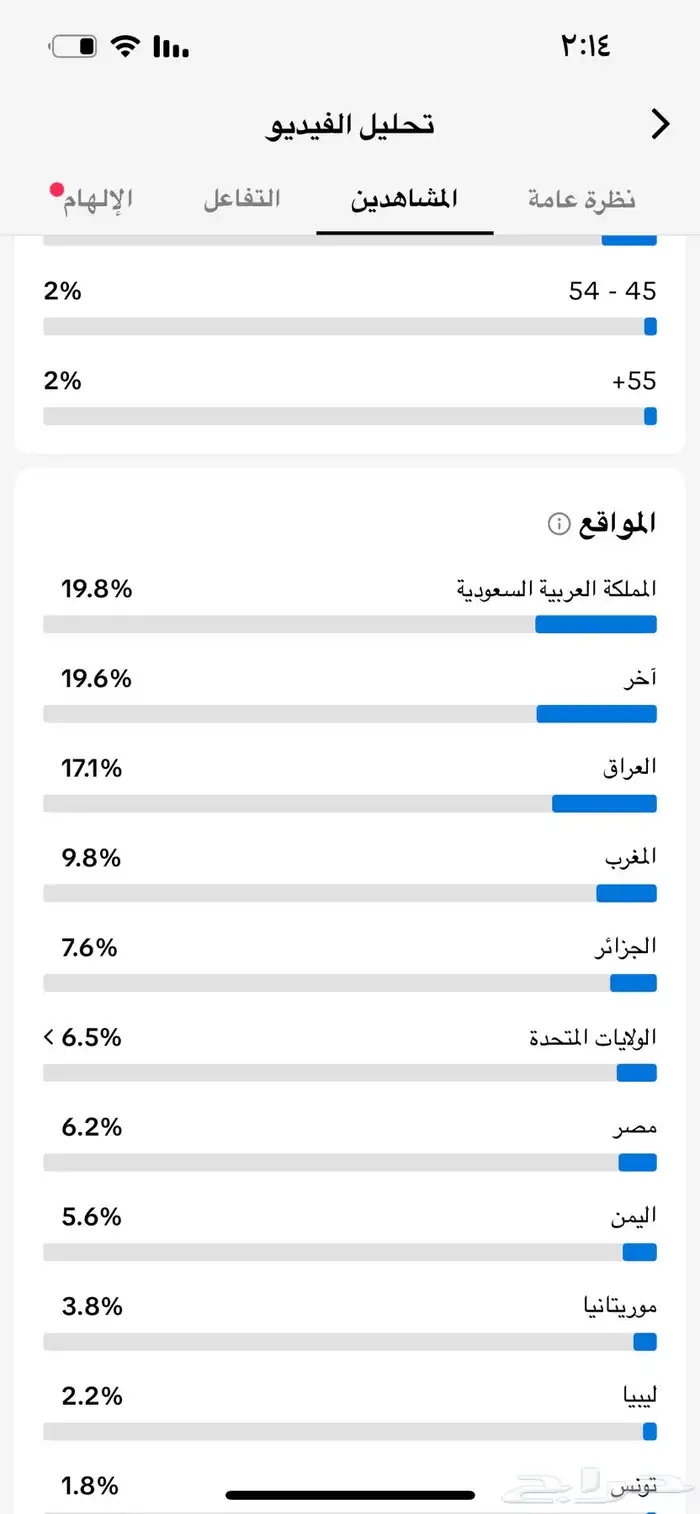The width and height of the screenshot is (700, 1514).
Task: Tap the 55+ age group progress bar
Action: [350, 417]
